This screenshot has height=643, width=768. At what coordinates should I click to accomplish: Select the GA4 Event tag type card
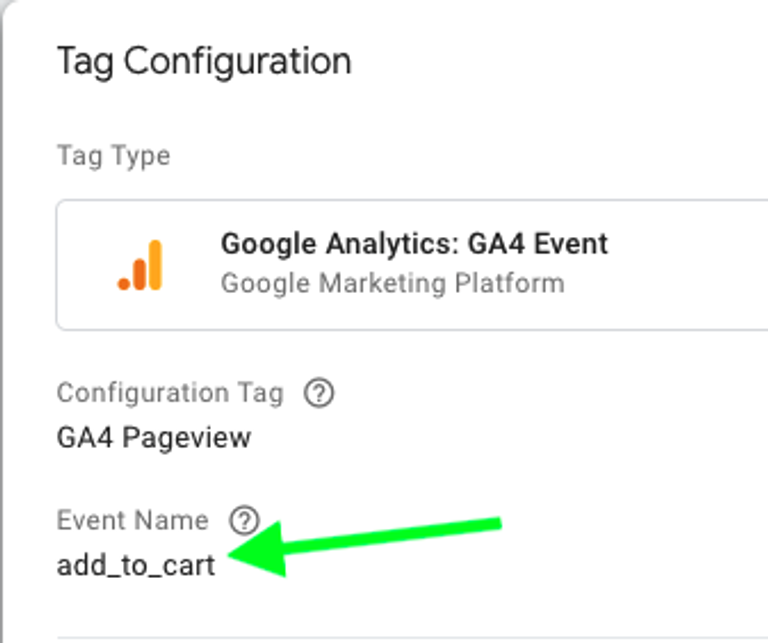tap(412, 265)
